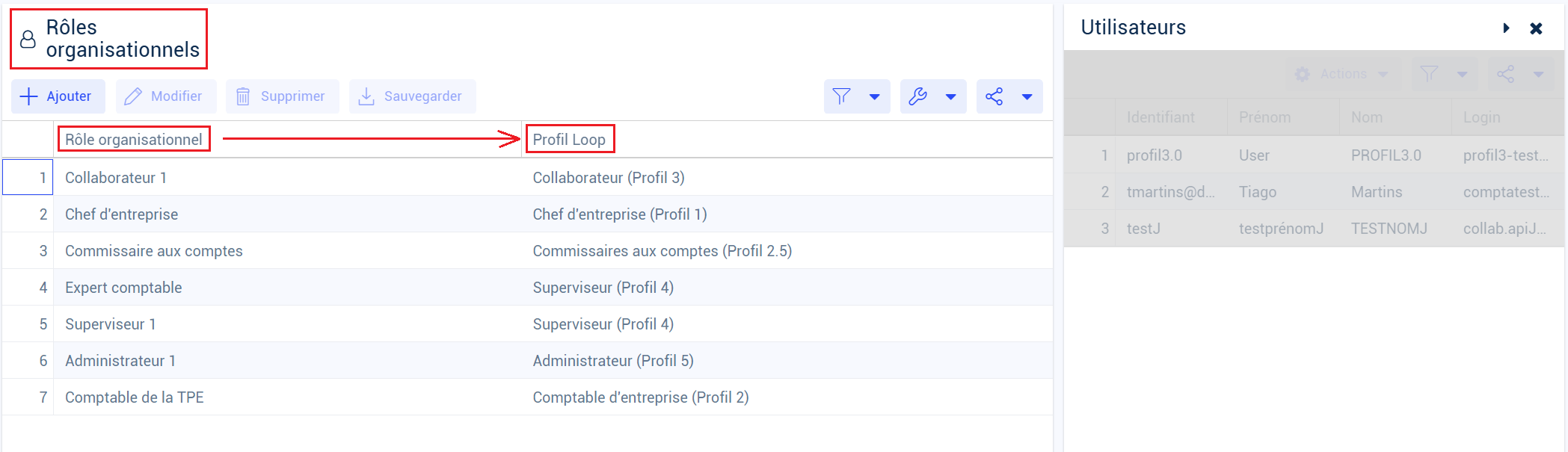The width and height of the screenshot is (1568, 452).
Task: Open the filter dropdown arrow
Action: point(874,96)
